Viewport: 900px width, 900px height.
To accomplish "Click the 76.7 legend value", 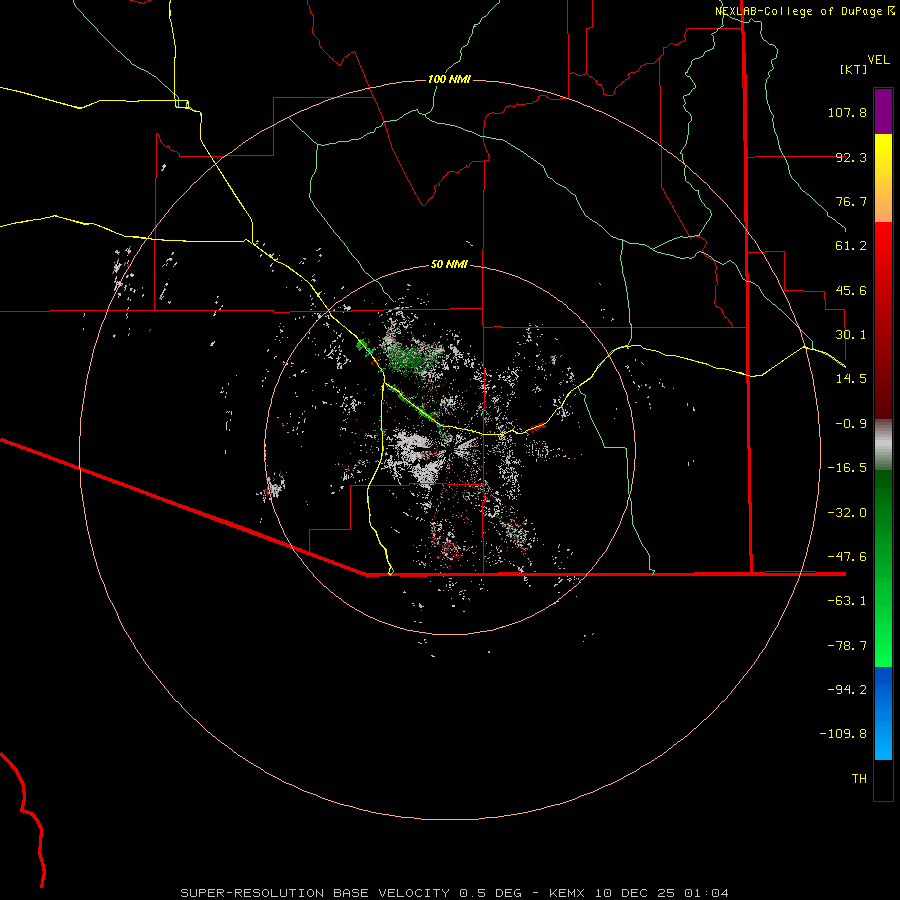I will pos(851,201).
